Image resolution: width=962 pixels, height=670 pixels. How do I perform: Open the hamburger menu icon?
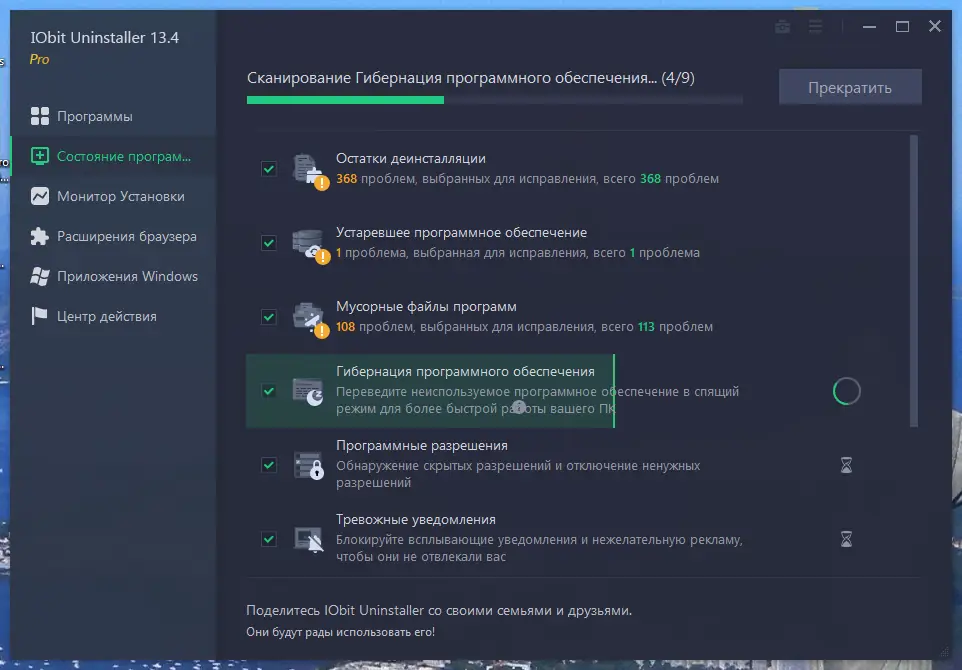(x=815, y=27)
